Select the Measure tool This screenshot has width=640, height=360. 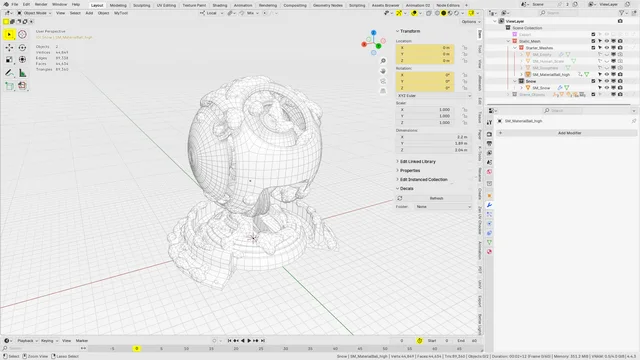coord(22,73)
